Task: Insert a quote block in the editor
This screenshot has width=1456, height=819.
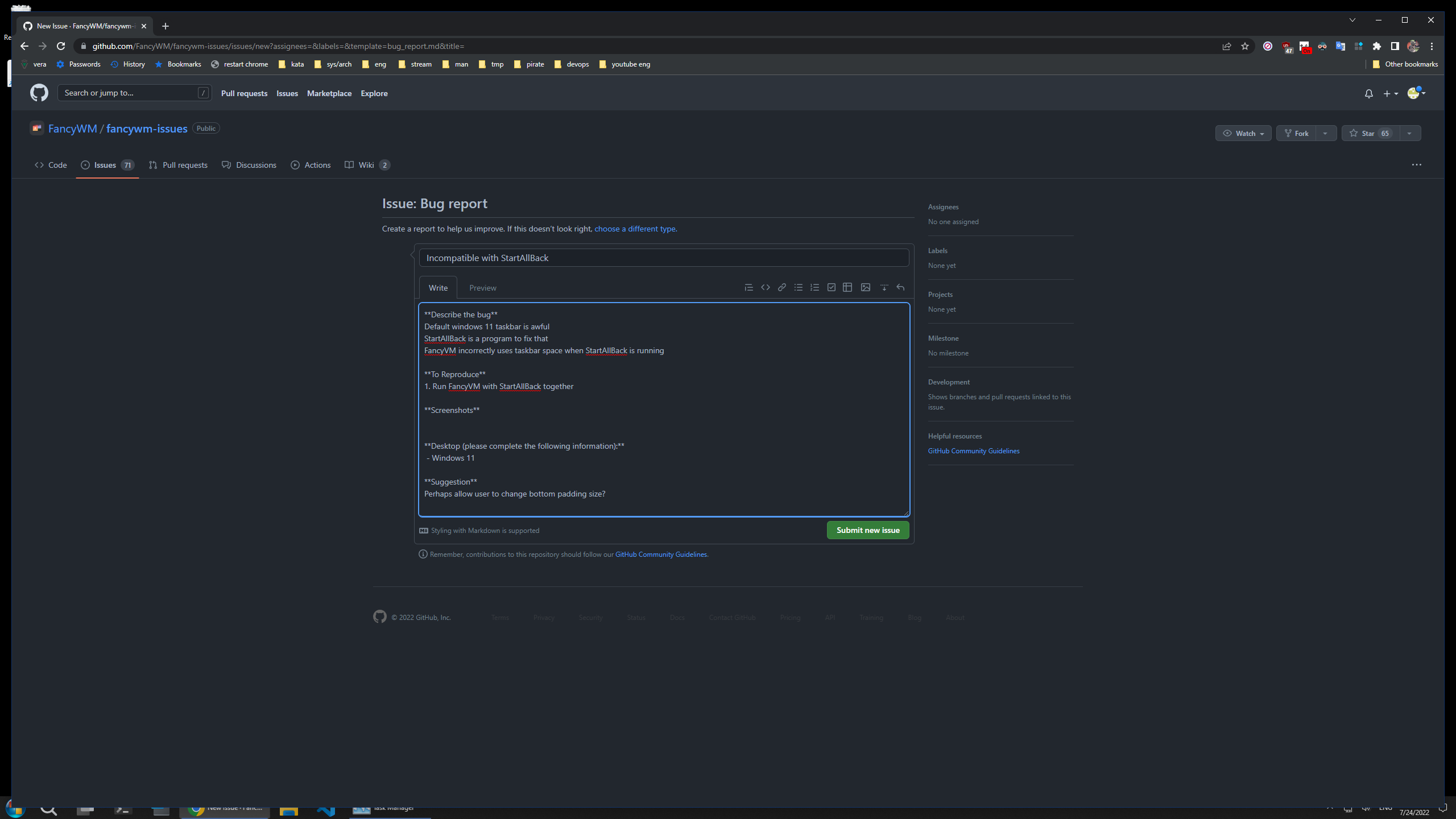Action: pyautogui.click(x=748, y=287)
